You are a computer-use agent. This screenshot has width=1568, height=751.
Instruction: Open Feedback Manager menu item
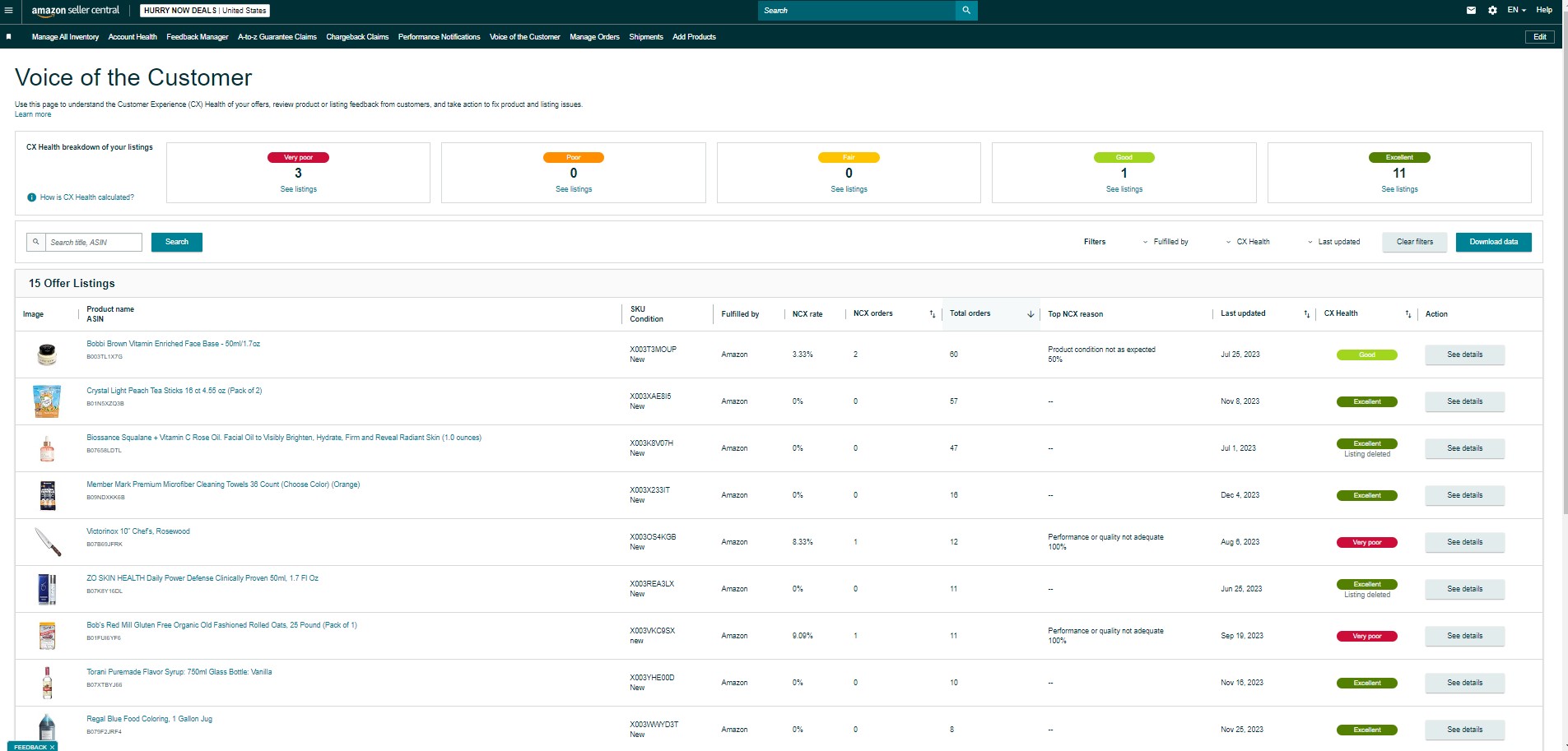pos(198,37)
